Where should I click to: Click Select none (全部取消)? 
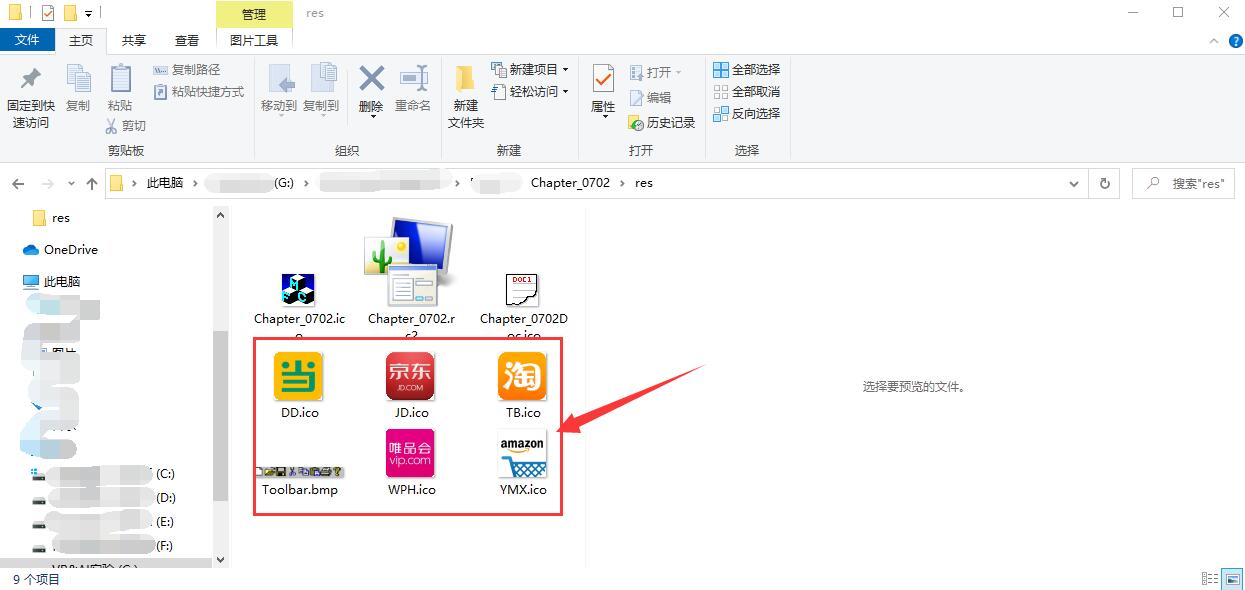click(x=746, y=92)
